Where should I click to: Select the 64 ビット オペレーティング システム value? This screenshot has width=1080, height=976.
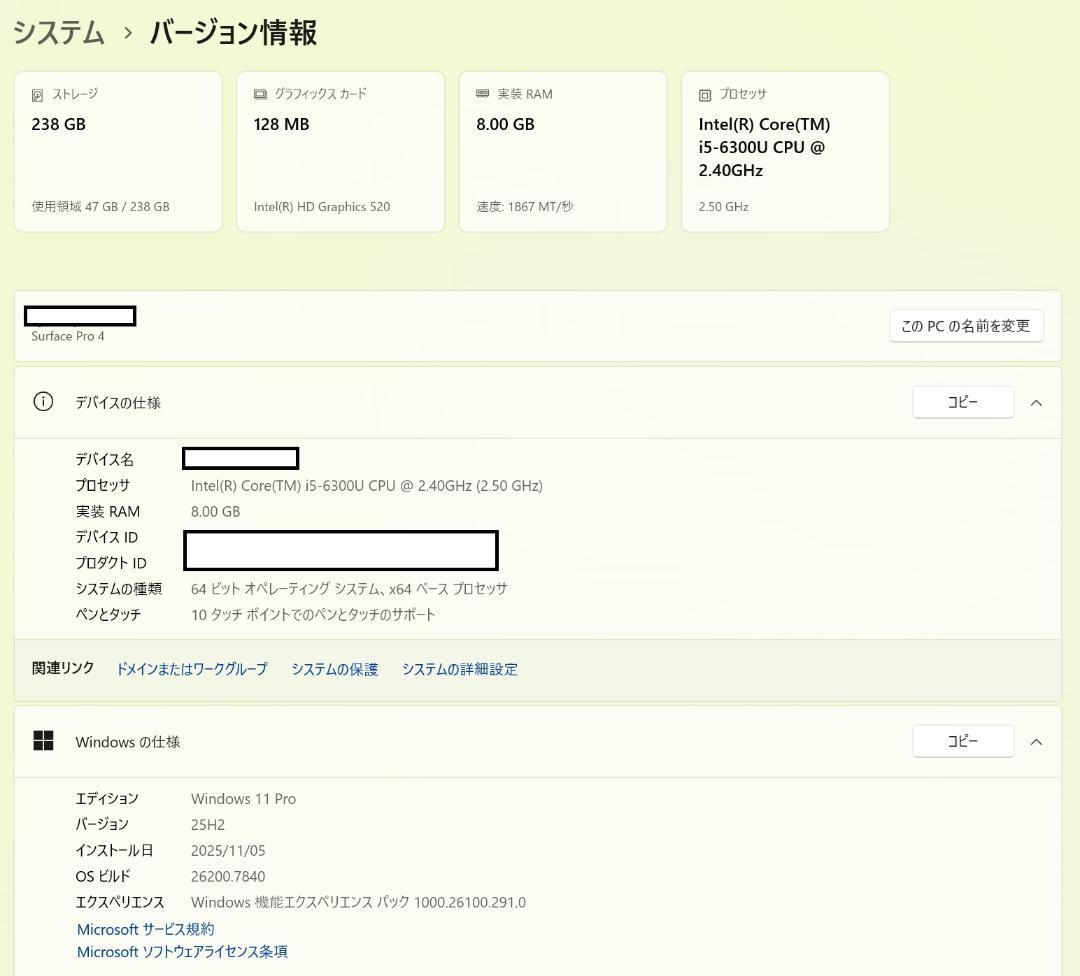click(349, 589)
